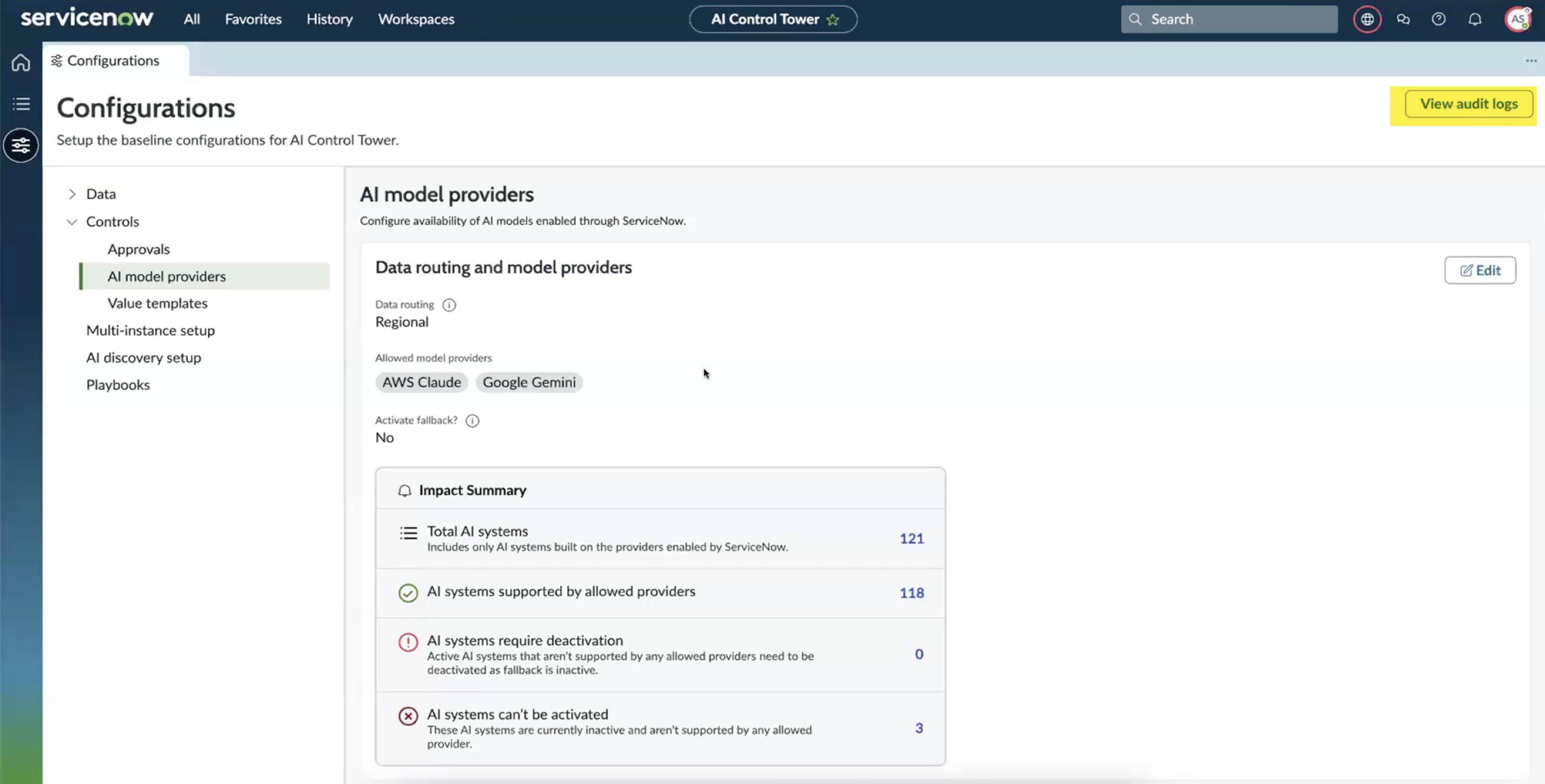
Task: Click the search magnifier icon
Action: [x=1135, y=19]
